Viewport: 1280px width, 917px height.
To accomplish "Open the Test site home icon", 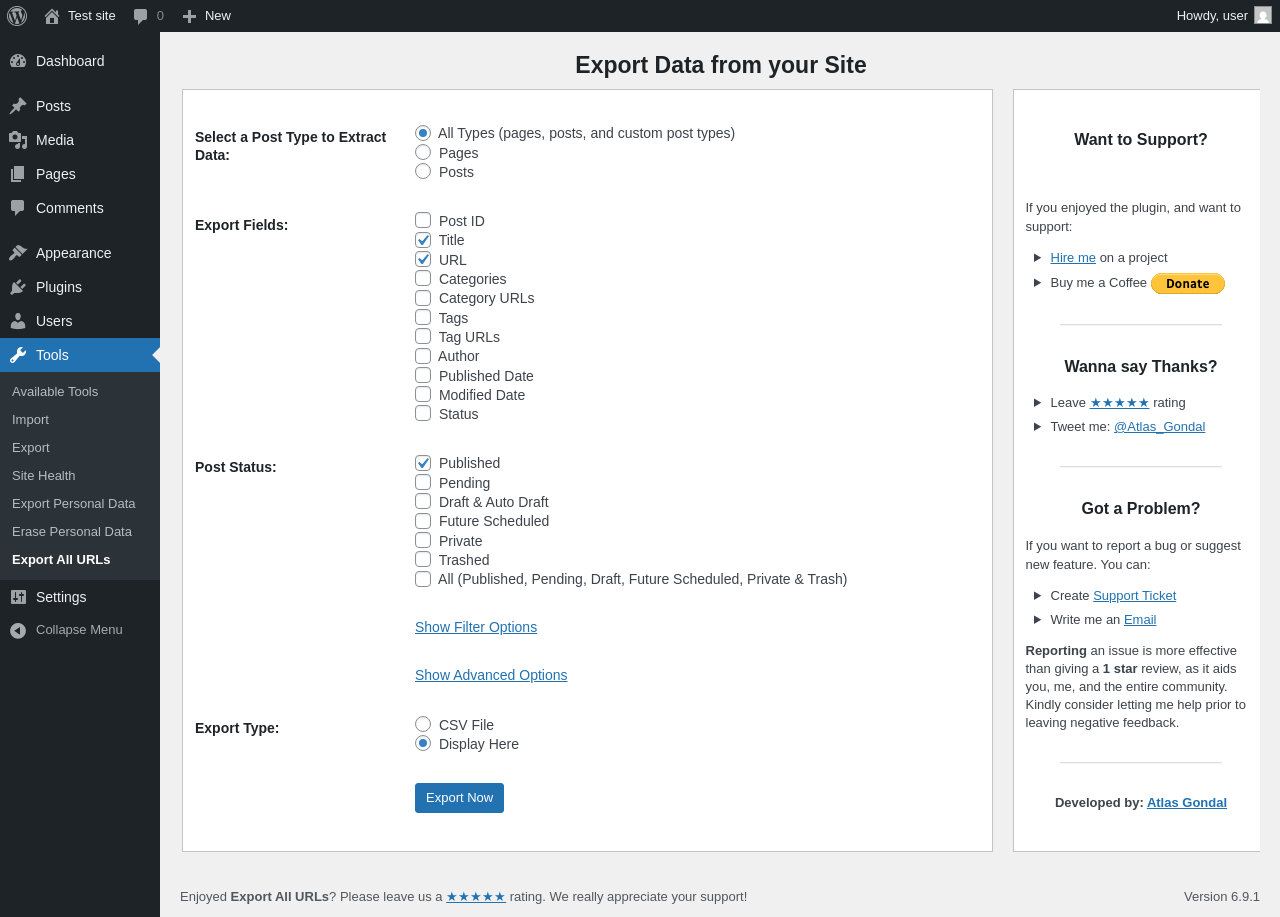I will tap(52, 16).
